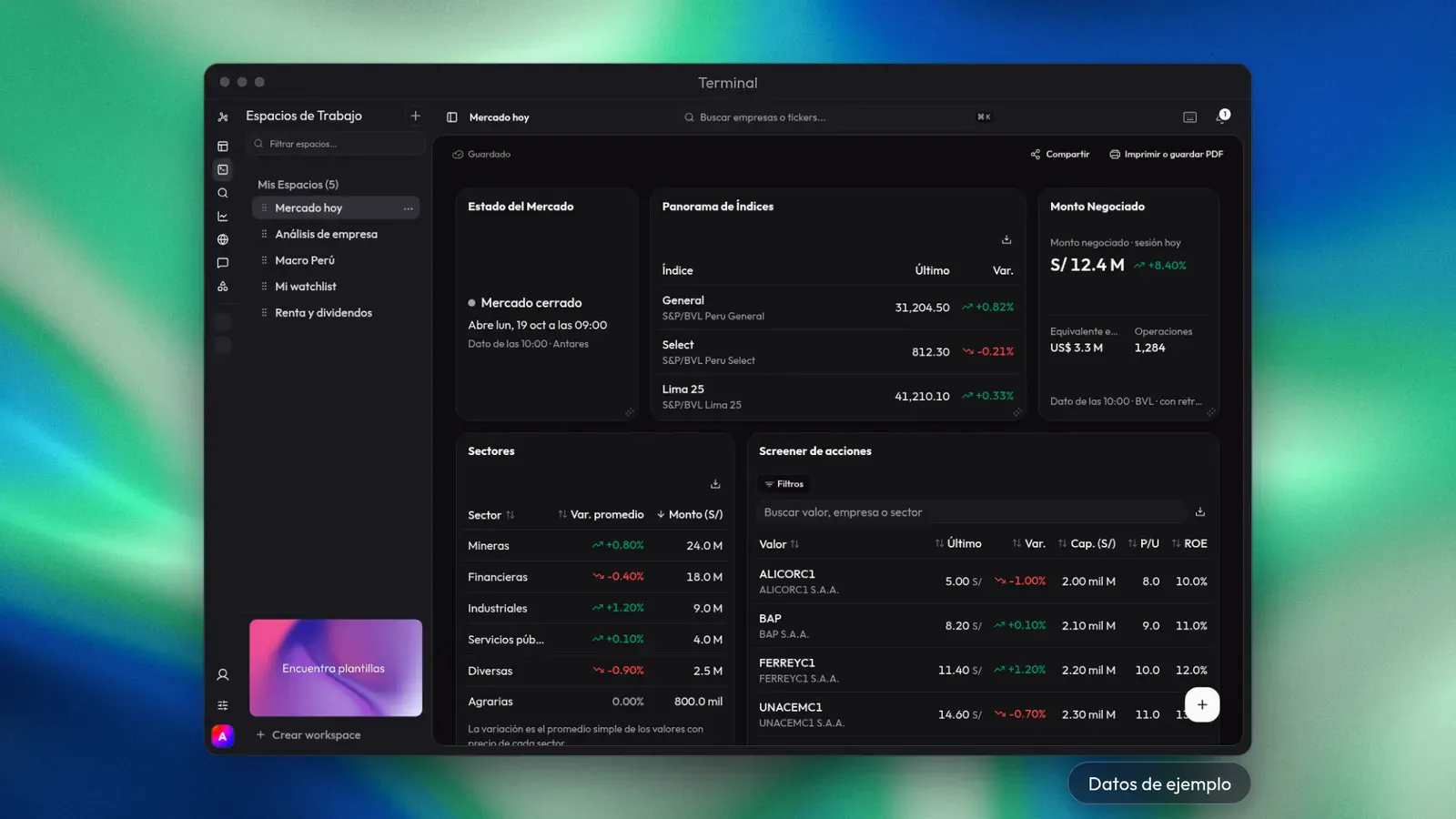This screenshot has height=819, width=1456.
Task: Sort sectors by Var. promedio column
Action: (x=601, y=515)
